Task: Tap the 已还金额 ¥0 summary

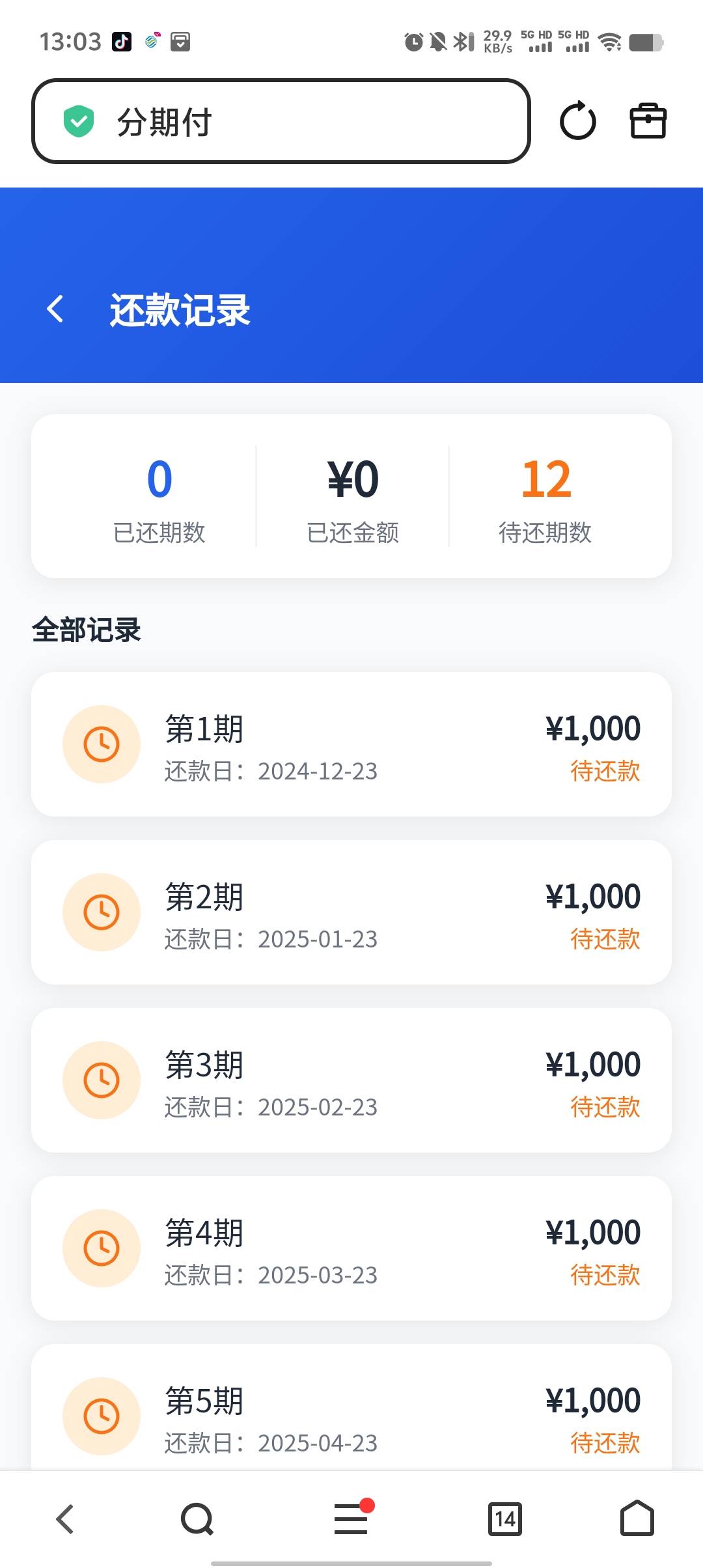Action: 353,480
